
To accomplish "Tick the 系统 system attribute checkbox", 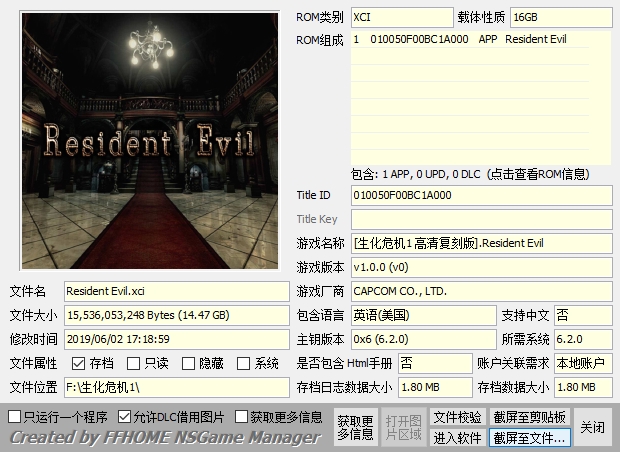I will 243,364.
